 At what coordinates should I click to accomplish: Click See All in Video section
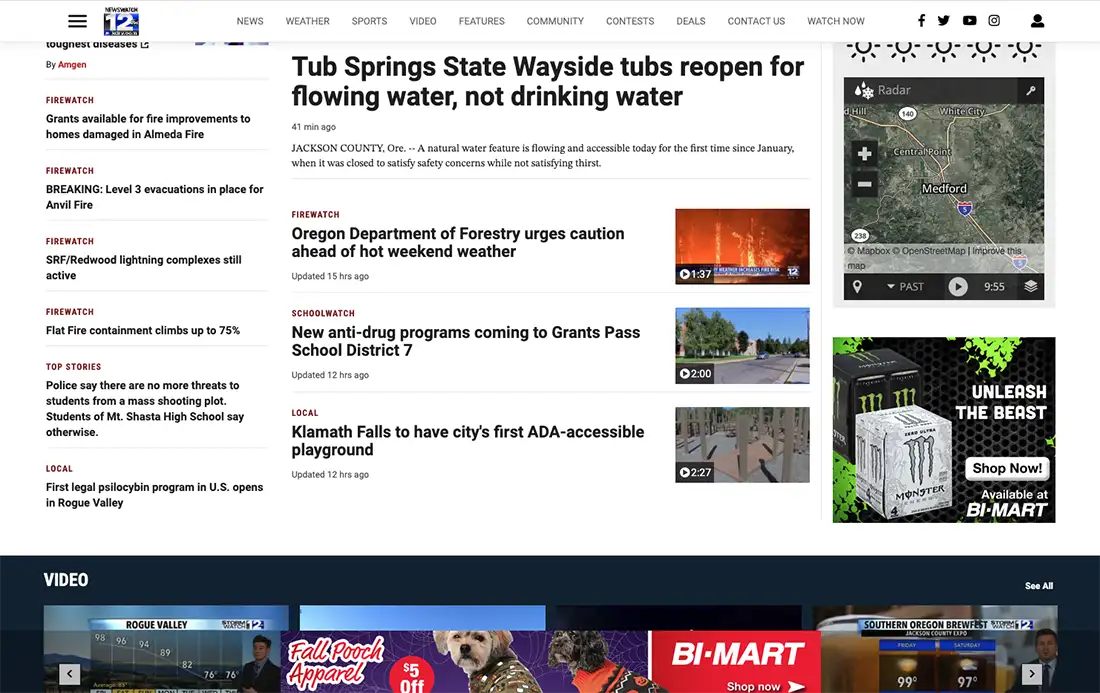[x=1039, y=586]
